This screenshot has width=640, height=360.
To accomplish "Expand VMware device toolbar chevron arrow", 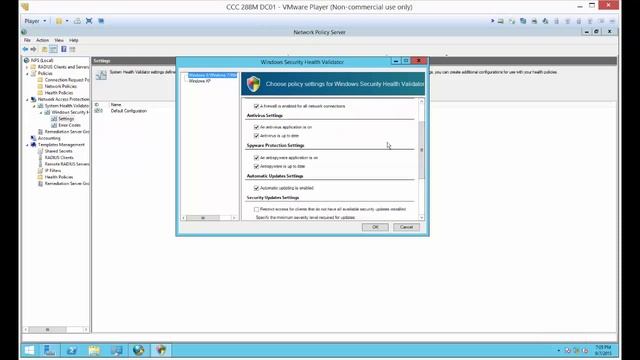I will tap(492, 21).
